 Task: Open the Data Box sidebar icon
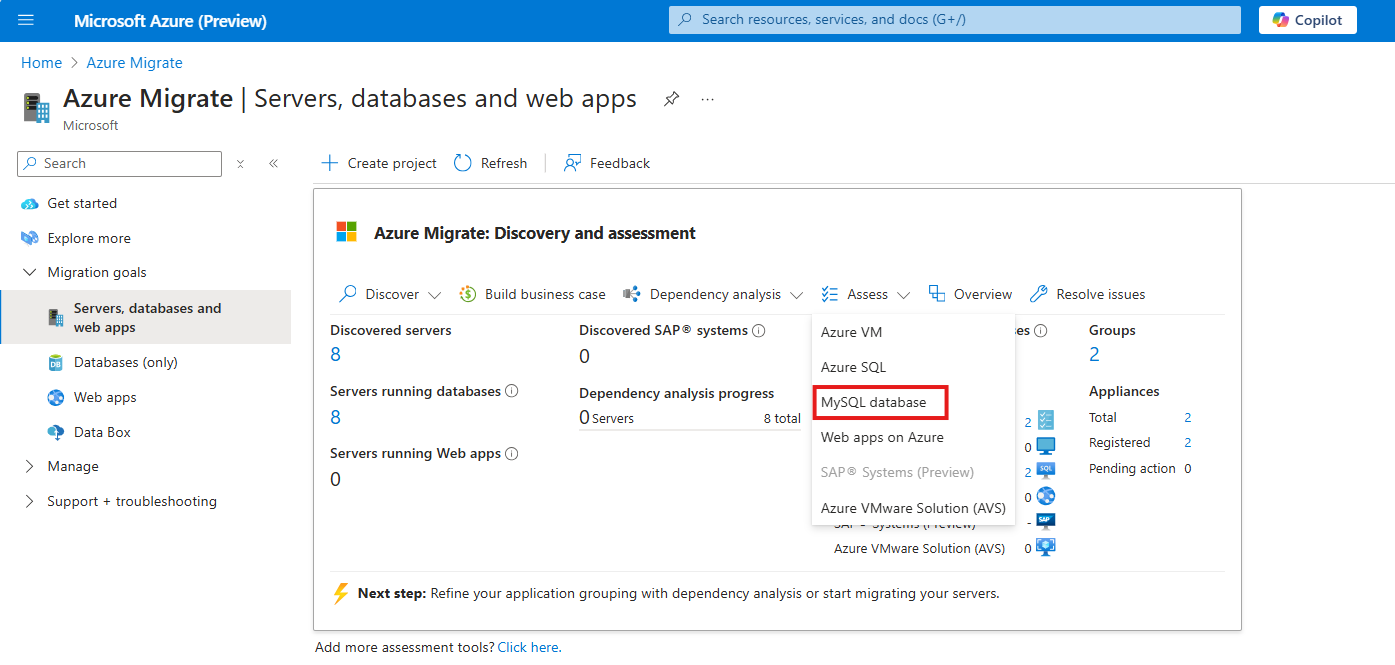pyautogui.click(x=56, y=431)
